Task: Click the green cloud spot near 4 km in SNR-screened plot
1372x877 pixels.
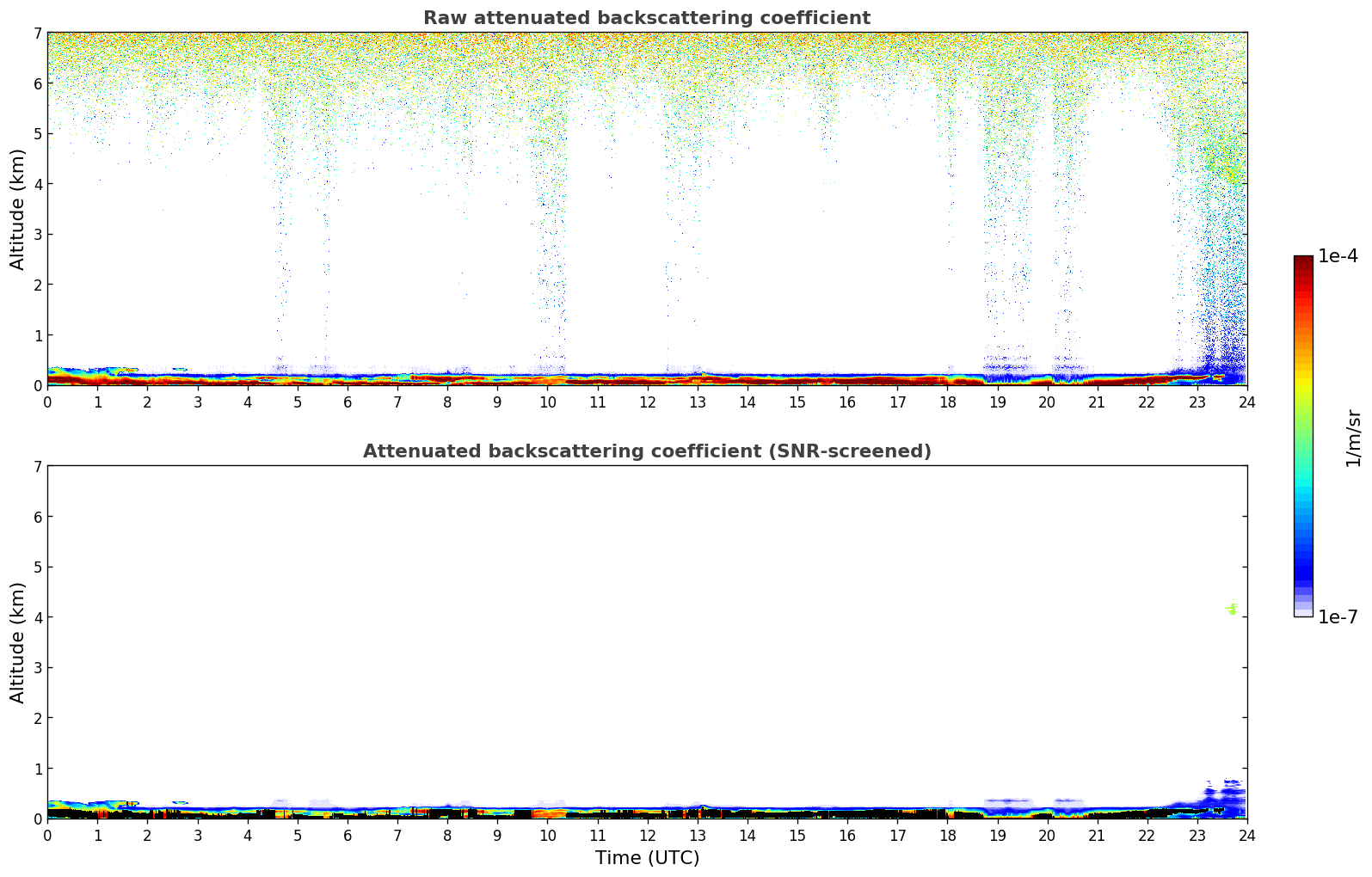Action: tap(1232, 609)
